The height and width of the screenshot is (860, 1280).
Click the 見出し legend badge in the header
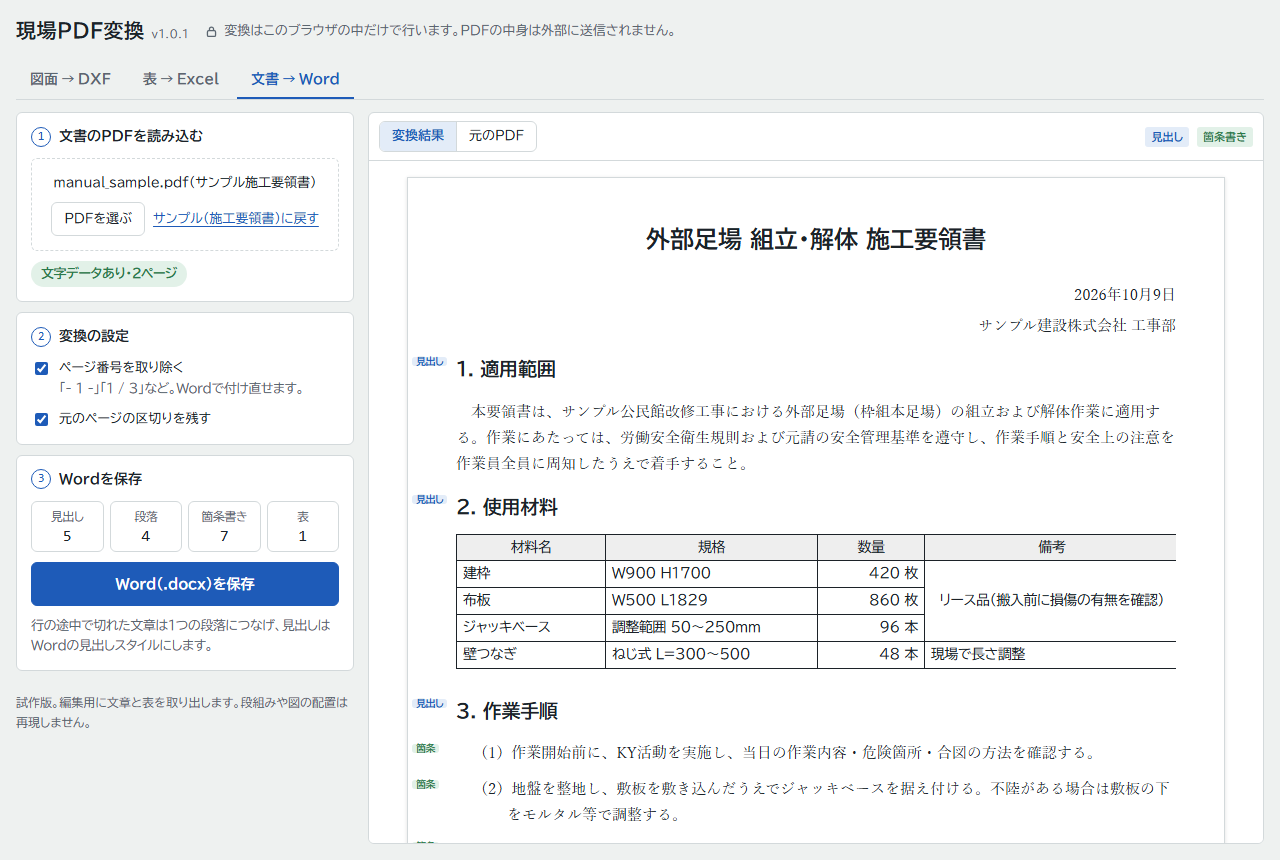click(x=1167, y=137)
